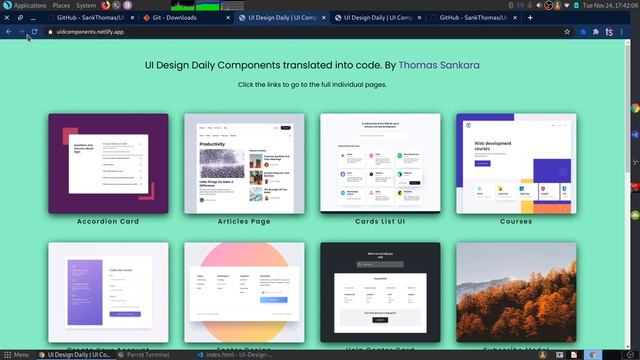Close the Git - Downloads tab

[x=228, y=18]
